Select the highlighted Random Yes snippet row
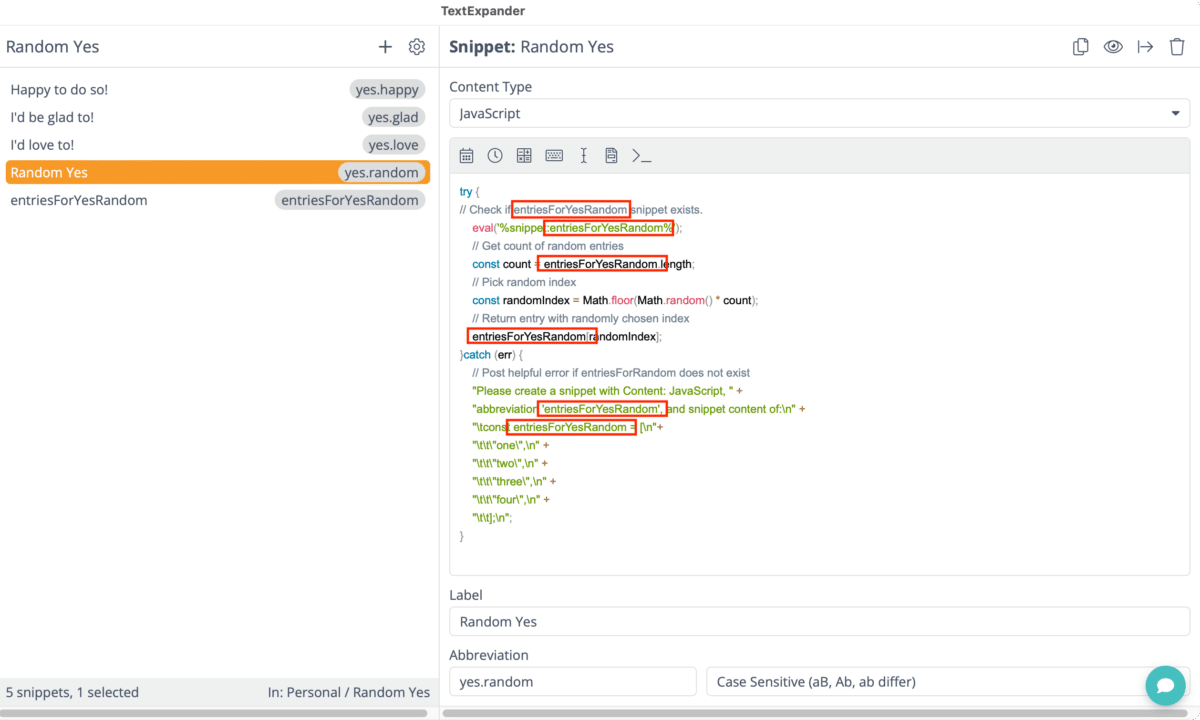This screenshot has height=720, width=1200. (217, 173)
